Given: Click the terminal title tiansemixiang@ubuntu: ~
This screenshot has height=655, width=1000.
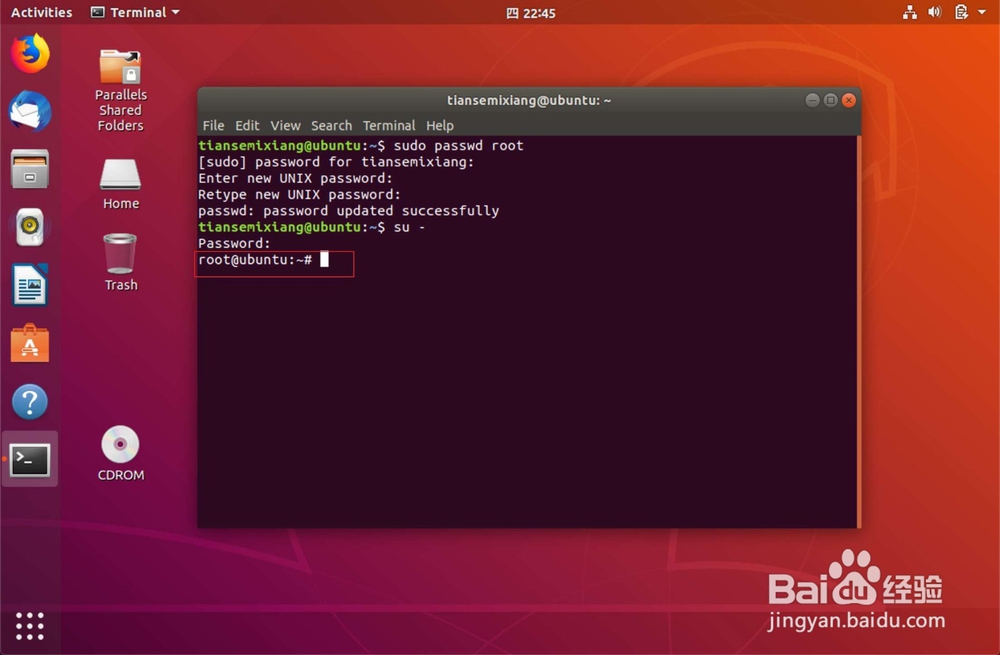Looking at the screenshot, I should (529, 100).
